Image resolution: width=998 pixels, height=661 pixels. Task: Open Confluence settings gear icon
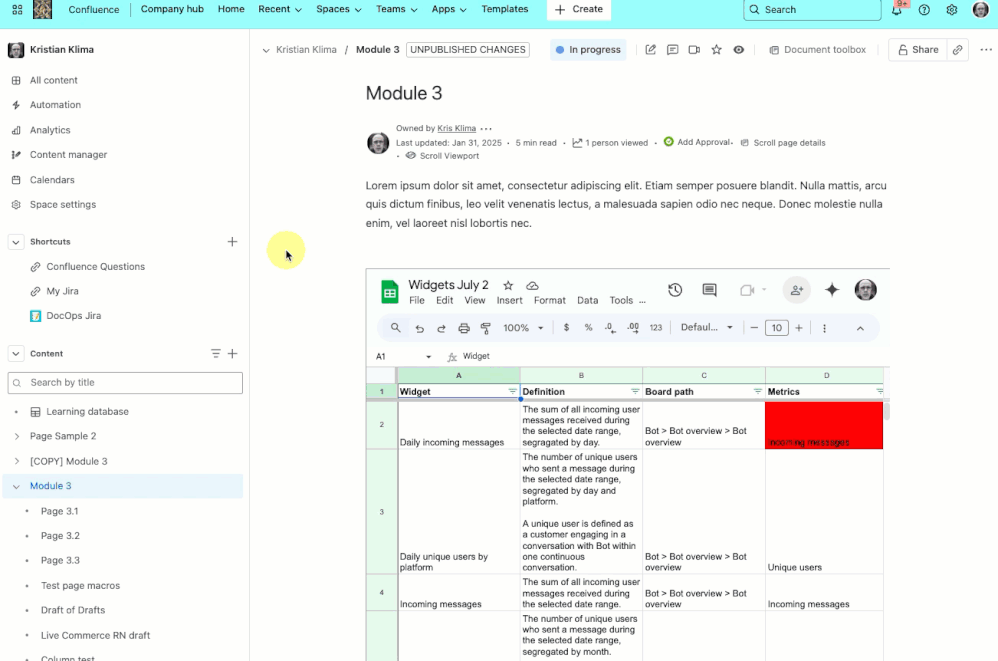click(952, 10)
